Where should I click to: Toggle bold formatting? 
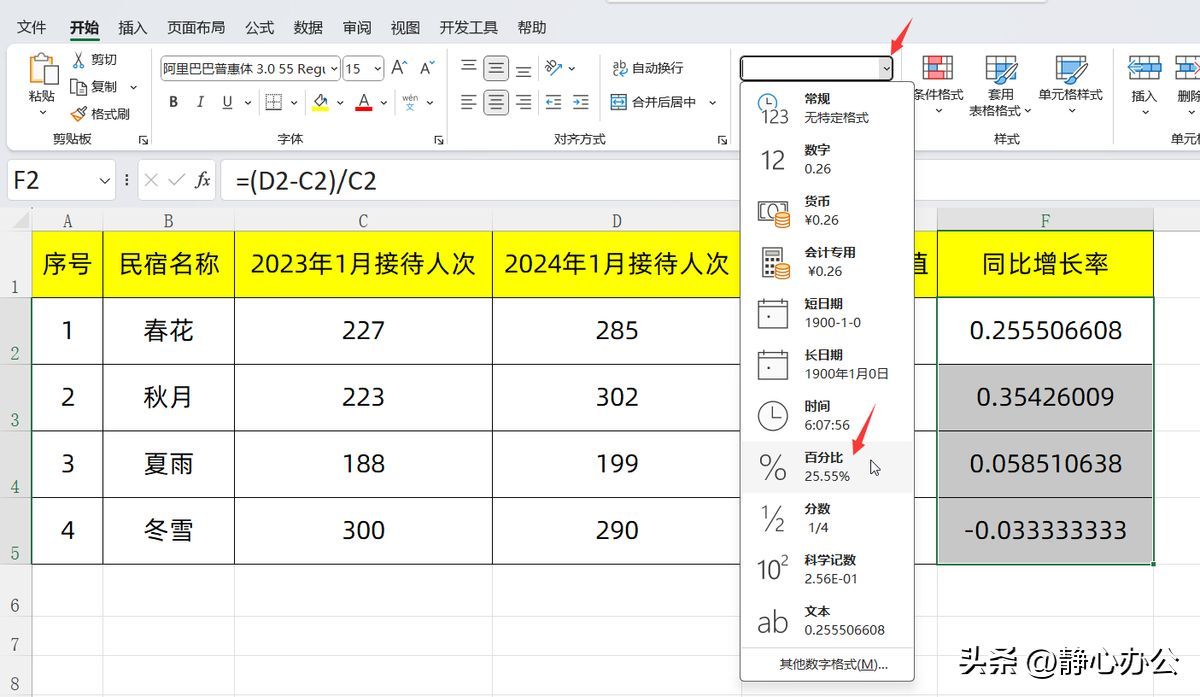pyautogui.click(x=172, y=103)
